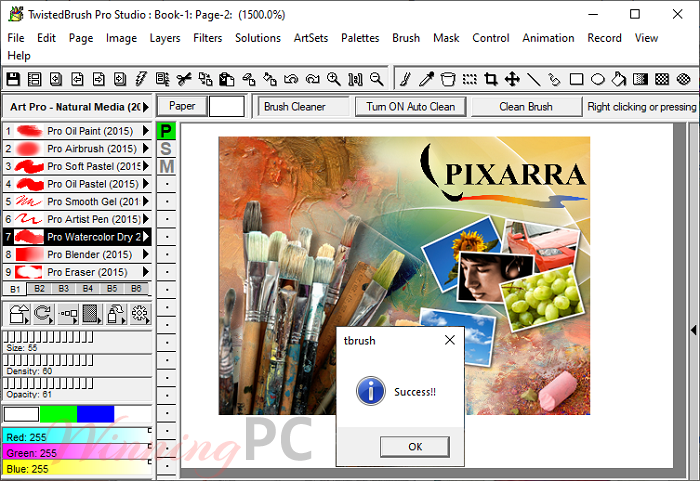Click the Zoom Out magnifier icon
This screenshot has height=481, width=700.
point(377,79)
